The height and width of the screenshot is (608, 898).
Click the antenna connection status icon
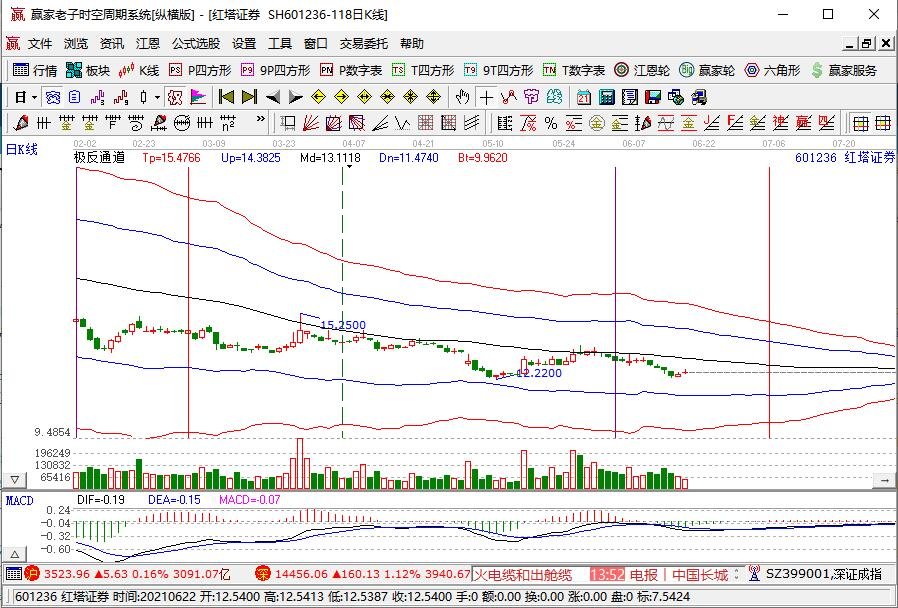pos(754,574)
